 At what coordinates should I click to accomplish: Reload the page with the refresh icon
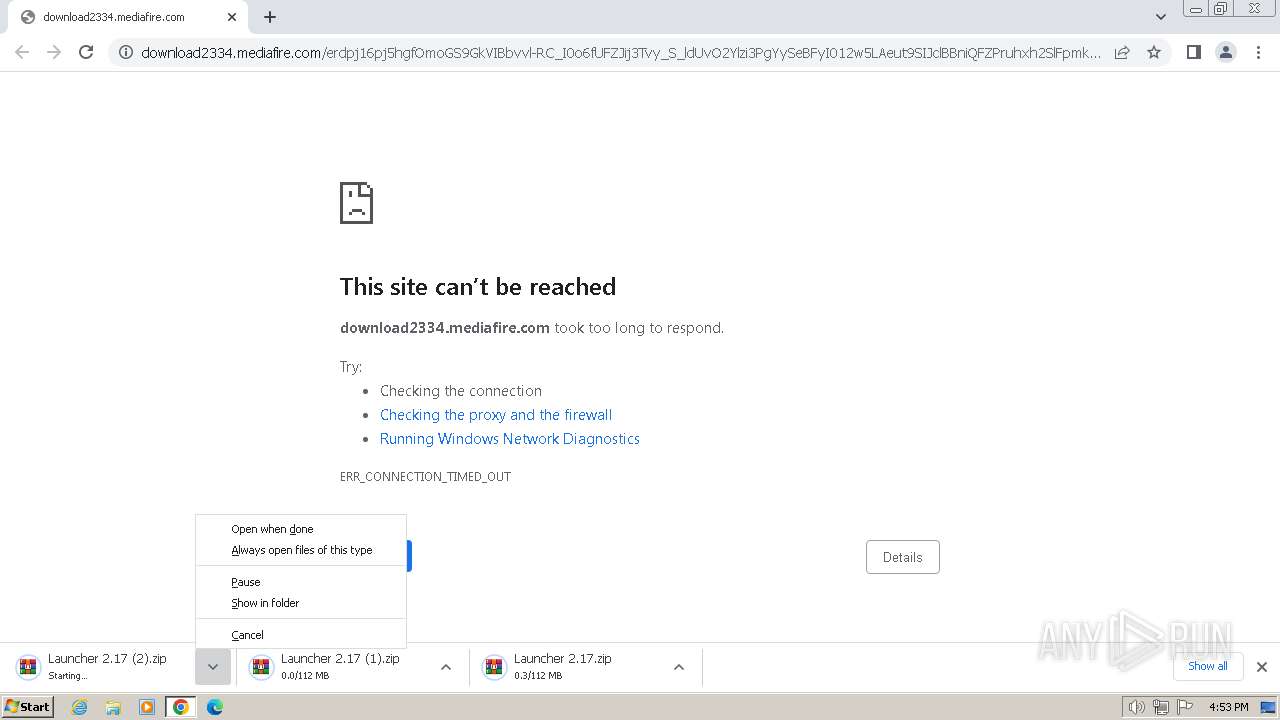pyautogui.click(x=86, y=52)
